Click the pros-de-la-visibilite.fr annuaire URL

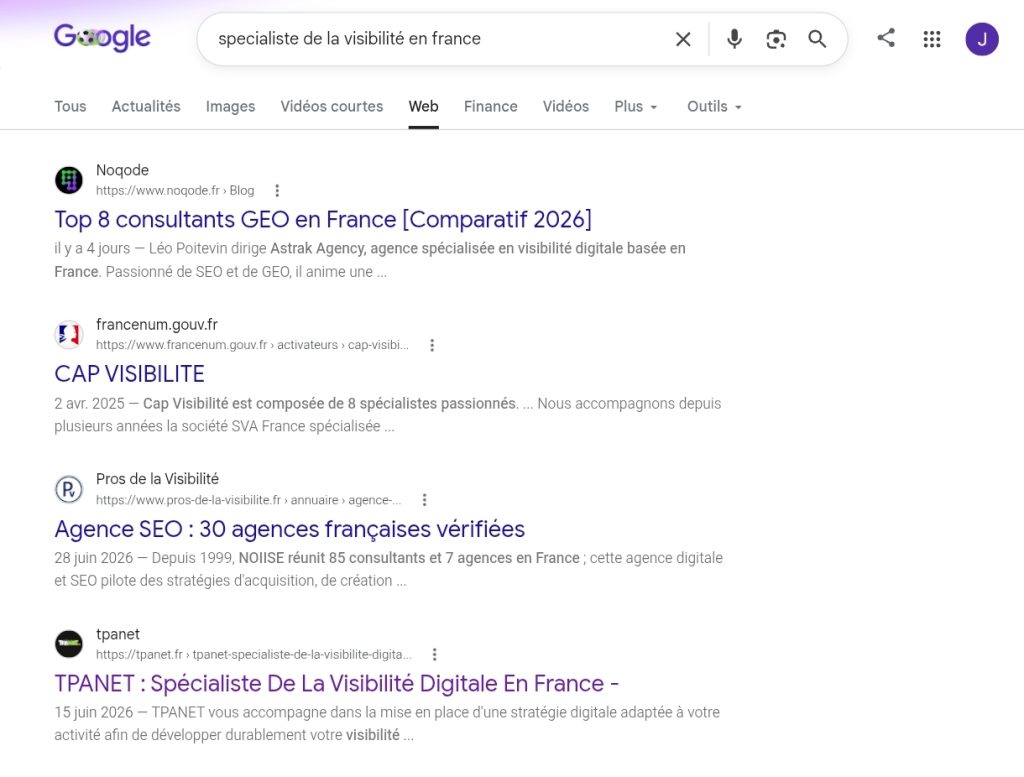(x=248, y=500)
